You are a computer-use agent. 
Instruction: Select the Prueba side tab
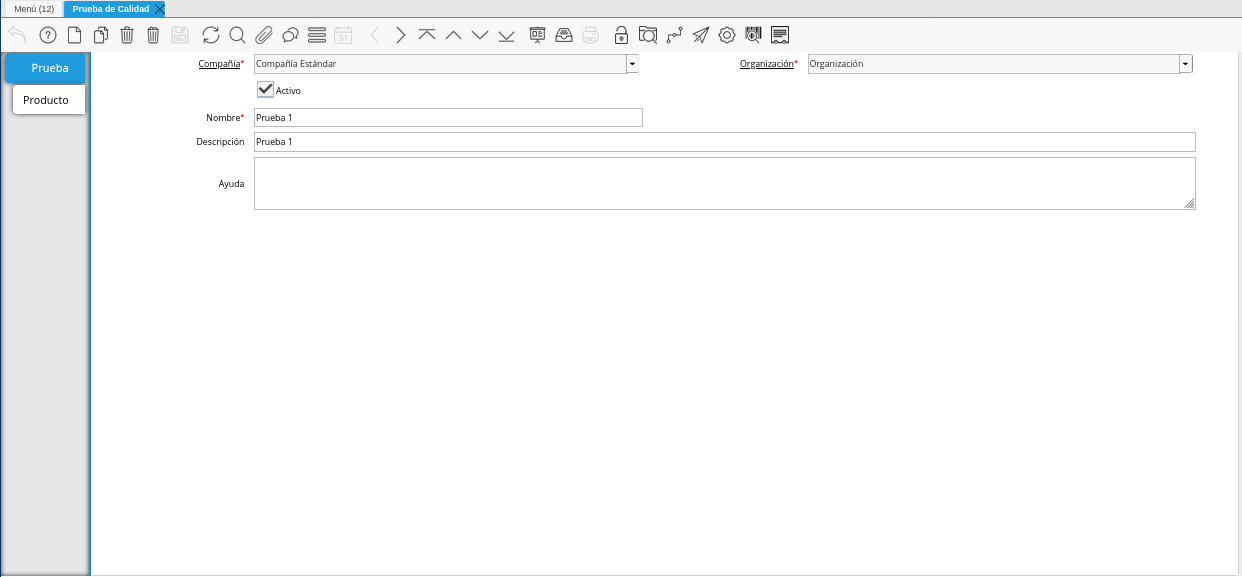point(45,68)
